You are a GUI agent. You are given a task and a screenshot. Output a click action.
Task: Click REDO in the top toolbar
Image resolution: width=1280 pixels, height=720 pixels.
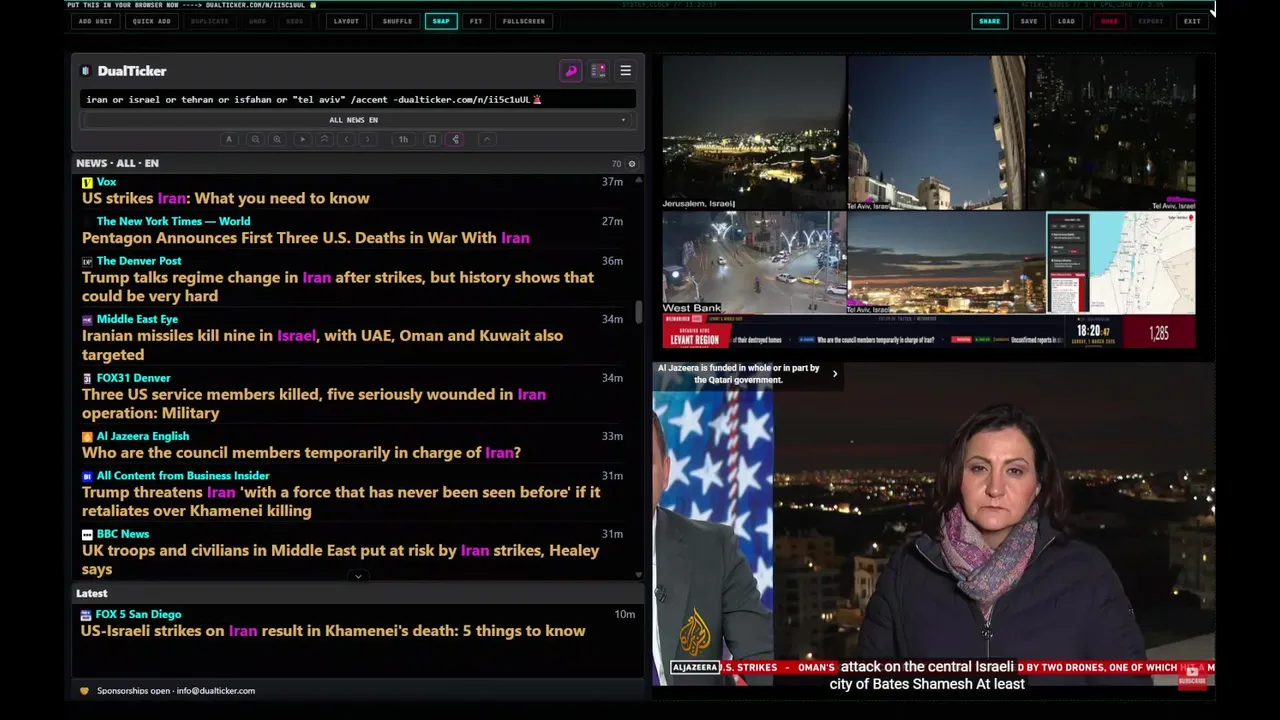(295, 21)
